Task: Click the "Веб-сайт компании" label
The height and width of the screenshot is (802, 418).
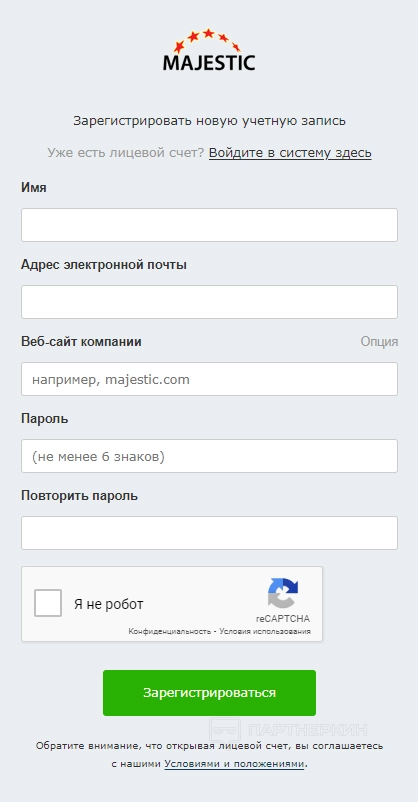Action: [81, 342]
